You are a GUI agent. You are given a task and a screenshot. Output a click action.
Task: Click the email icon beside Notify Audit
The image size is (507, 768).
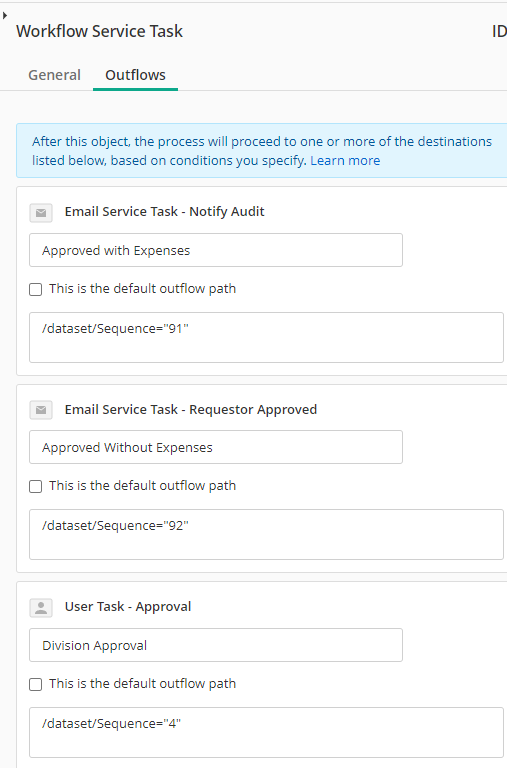coord(41,213)
